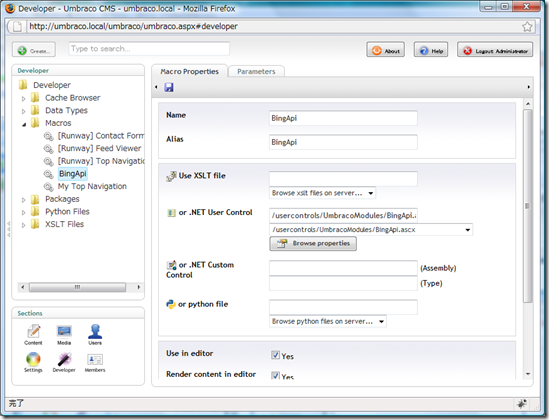Click the My Top Navigation macro icon
This screenshot has width=549, height=420.
(48, 187)
